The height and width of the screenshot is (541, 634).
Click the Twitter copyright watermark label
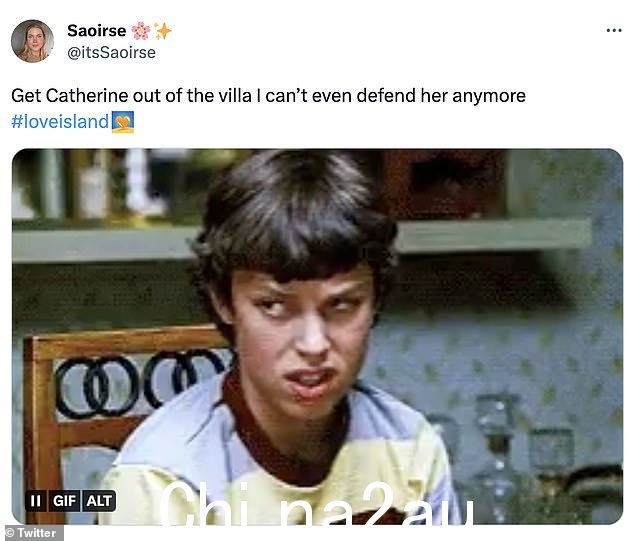pyautogui.click(x=32, y=533)
